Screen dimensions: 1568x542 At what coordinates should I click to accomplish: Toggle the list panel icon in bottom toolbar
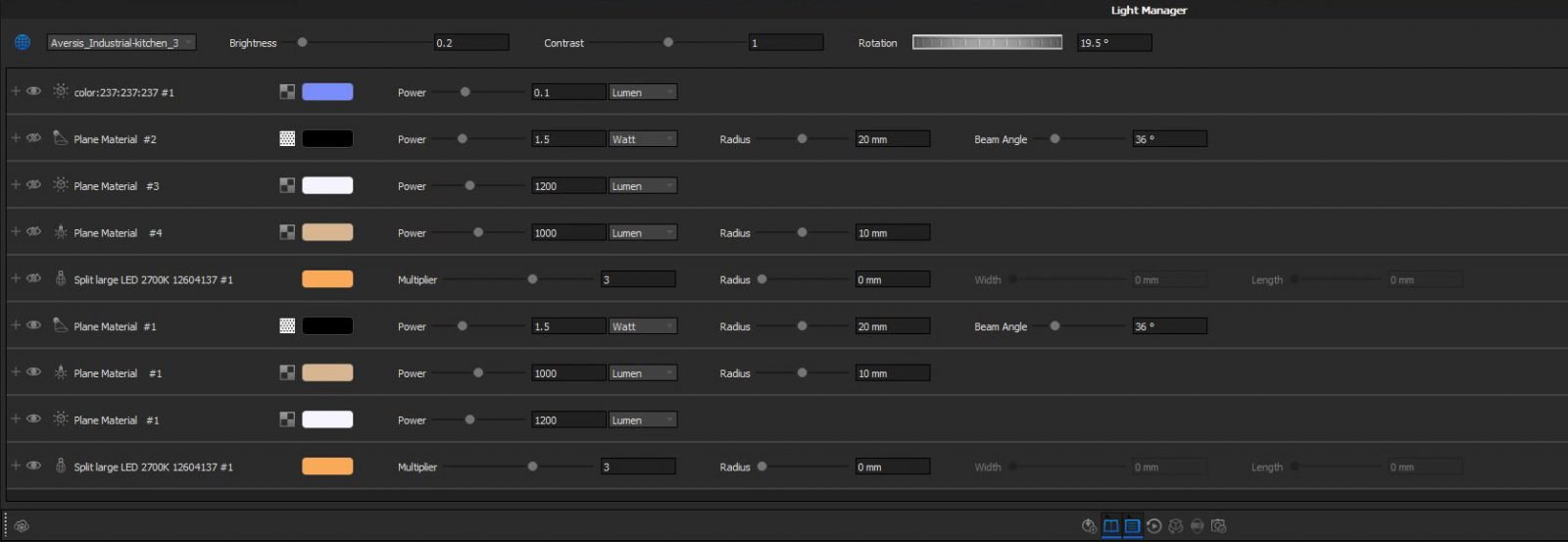coord(1132,526)
